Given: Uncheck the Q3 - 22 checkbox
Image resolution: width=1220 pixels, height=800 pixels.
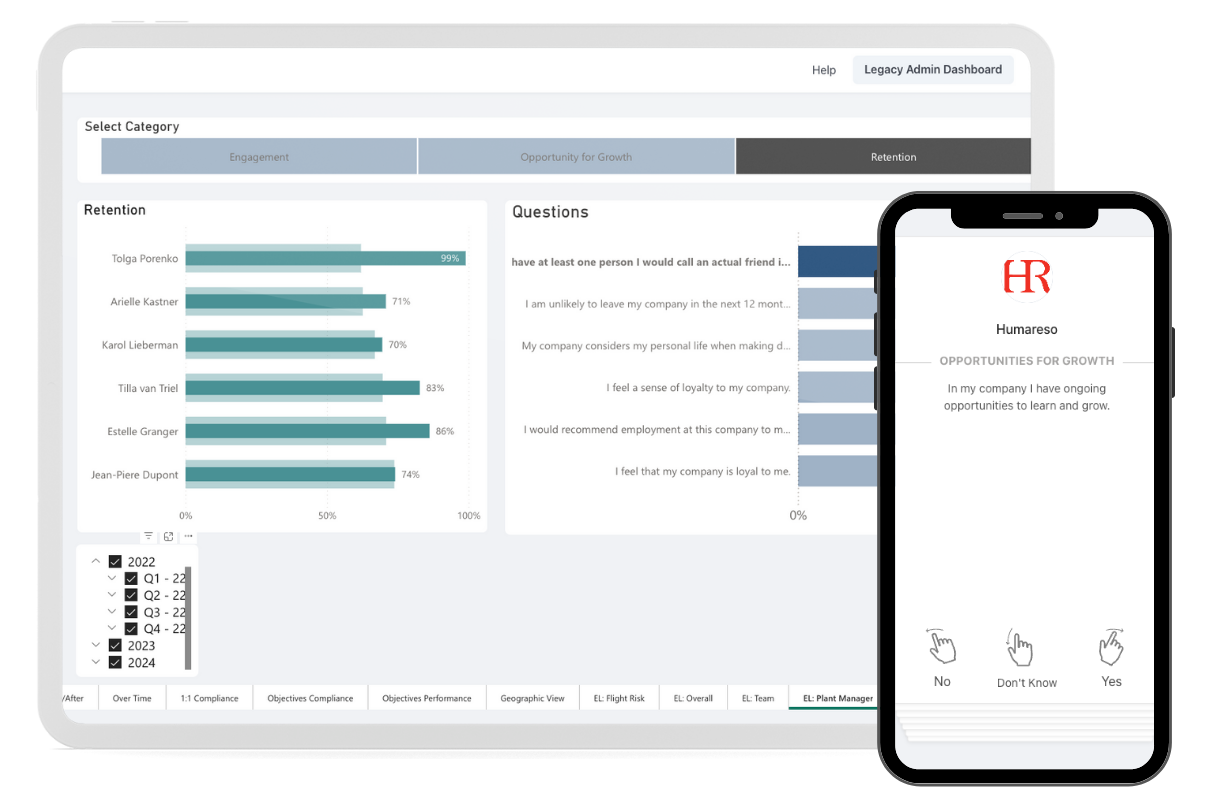Looking at the screenshot, I should coord(131,612).
